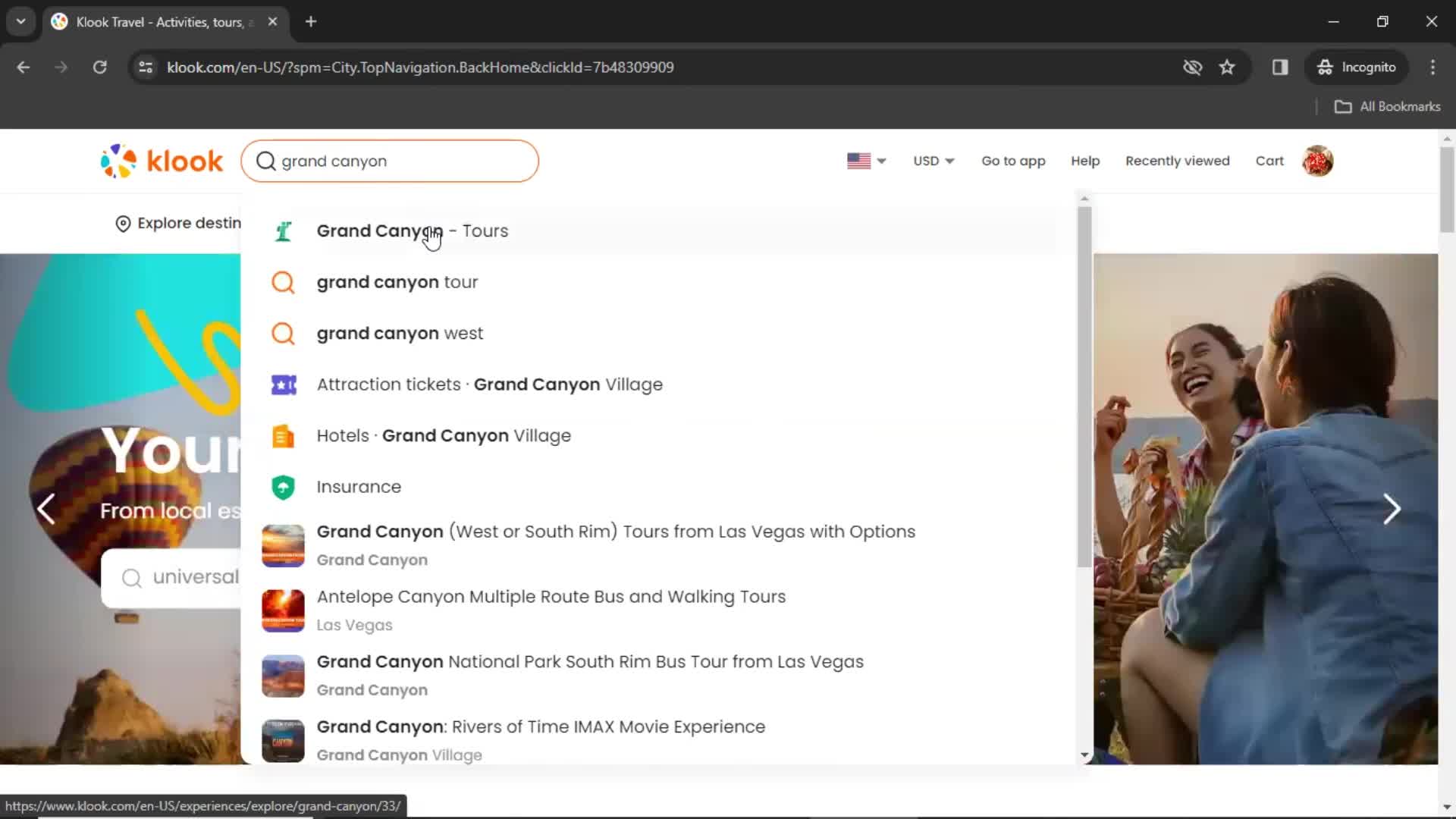
Task: Click the Help menu item
Action: point(1085,160)
